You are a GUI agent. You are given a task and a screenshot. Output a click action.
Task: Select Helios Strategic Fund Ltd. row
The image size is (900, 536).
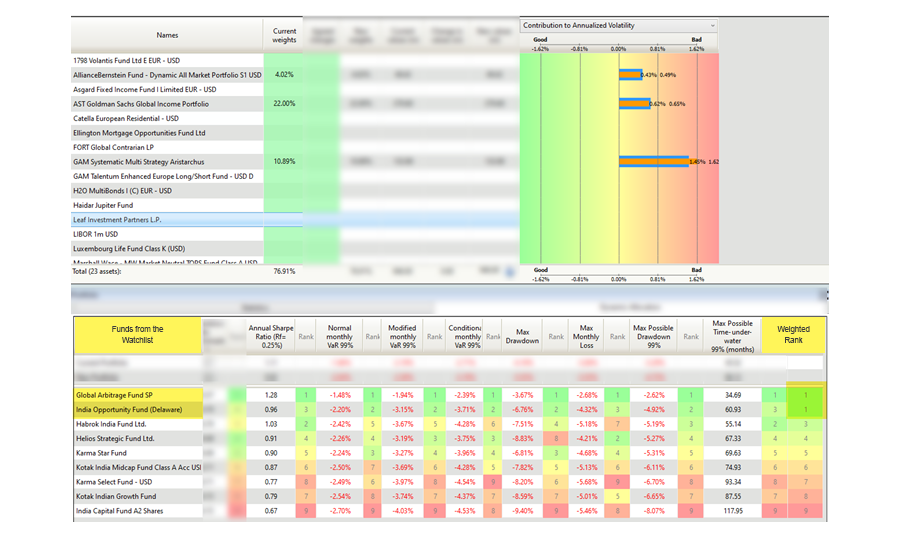[x=138, y=438]
